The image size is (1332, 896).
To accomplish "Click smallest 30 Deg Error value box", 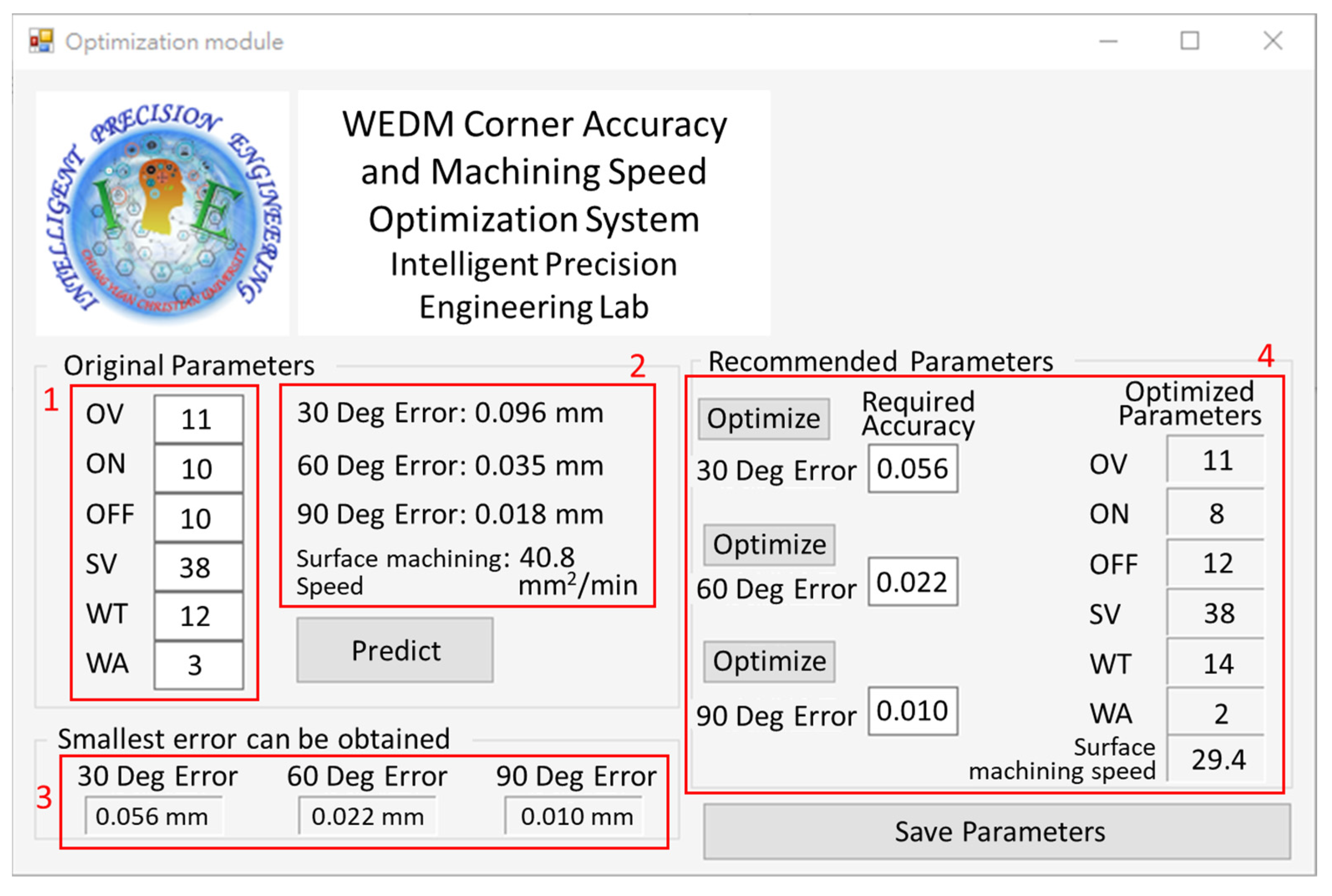I will (153, 816).
